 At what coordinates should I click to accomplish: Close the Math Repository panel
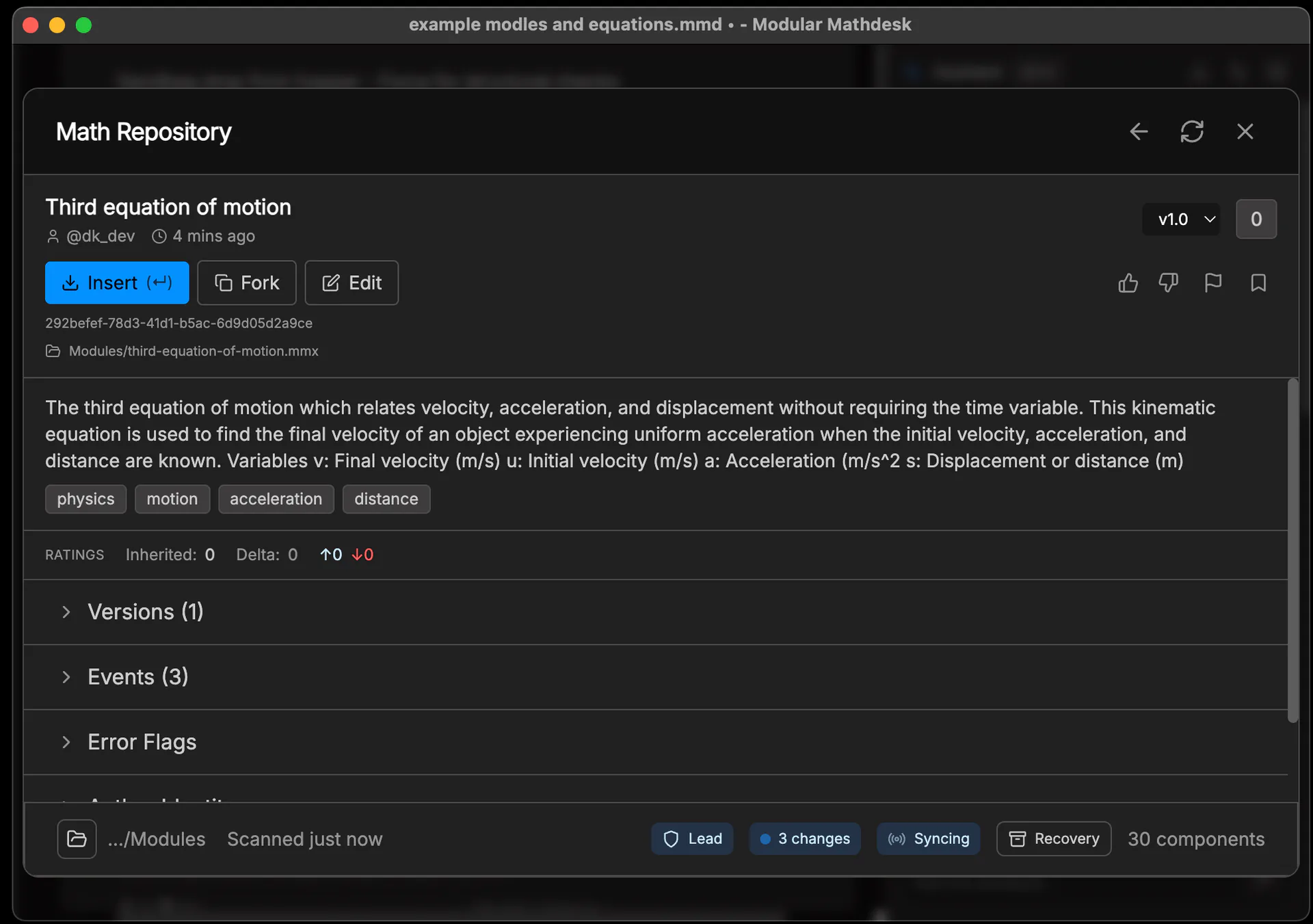click(1245, 131)
